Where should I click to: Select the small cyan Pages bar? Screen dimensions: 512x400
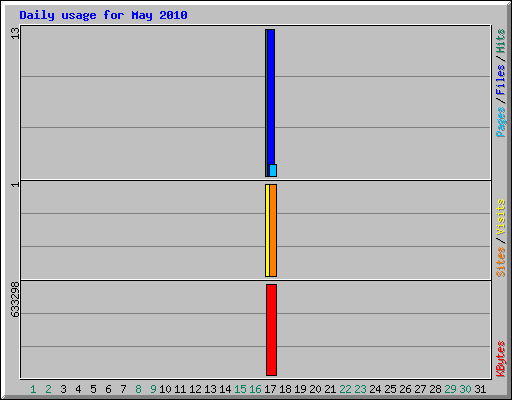[x=273, y=170]
